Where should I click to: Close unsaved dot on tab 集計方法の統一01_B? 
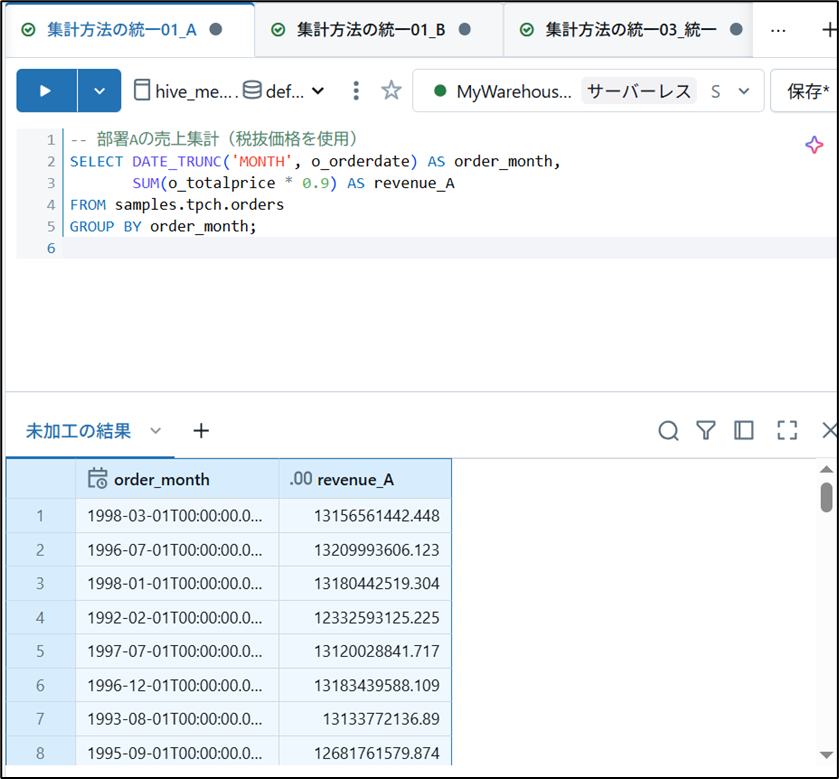pyautogui.click(x=465, y=29)
